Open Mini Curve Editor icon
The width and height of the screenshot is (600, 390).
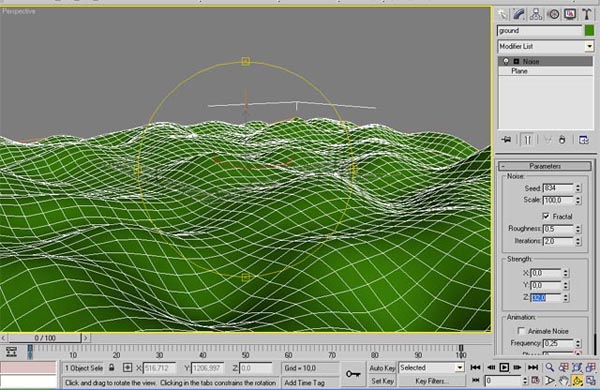[11, 352]
